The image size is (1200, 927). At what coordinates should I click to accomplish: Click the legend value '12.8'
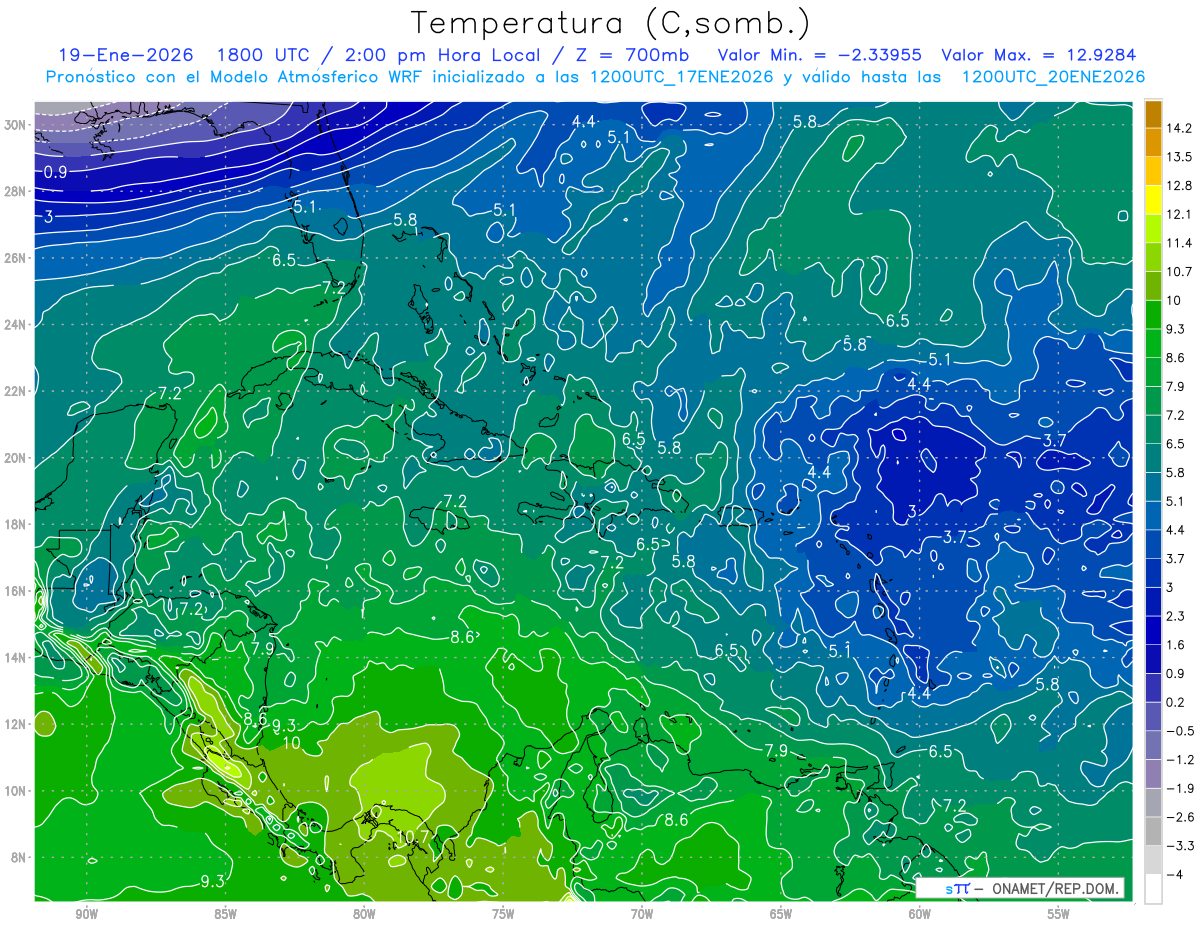point(1178,185)
